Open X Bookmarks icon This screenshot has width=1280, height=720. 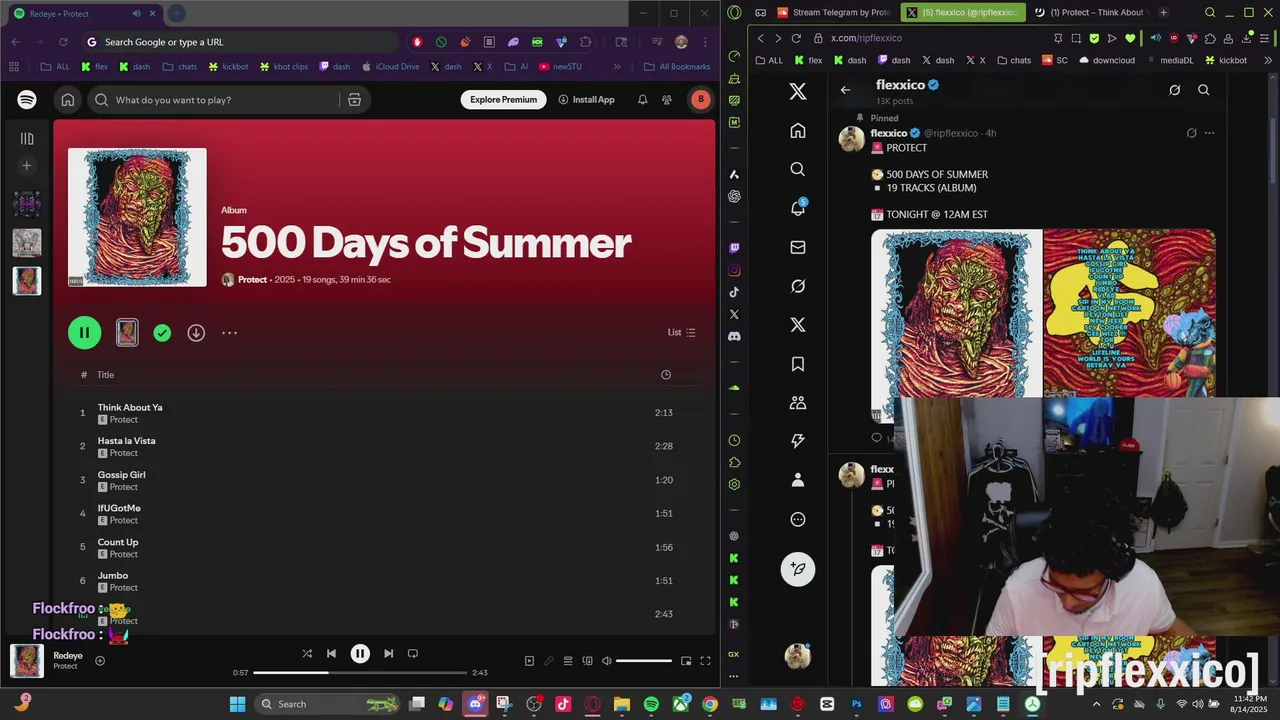pyautogui.click(x=797, y=364)
